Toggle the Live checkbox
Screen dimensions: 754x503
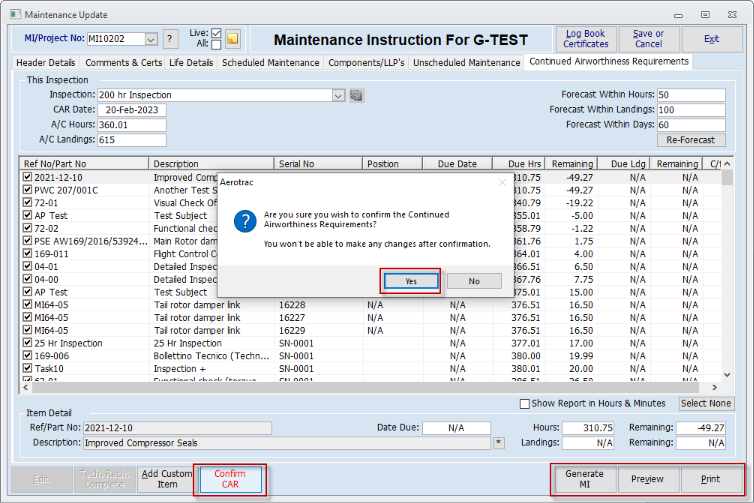coord(217,33)
